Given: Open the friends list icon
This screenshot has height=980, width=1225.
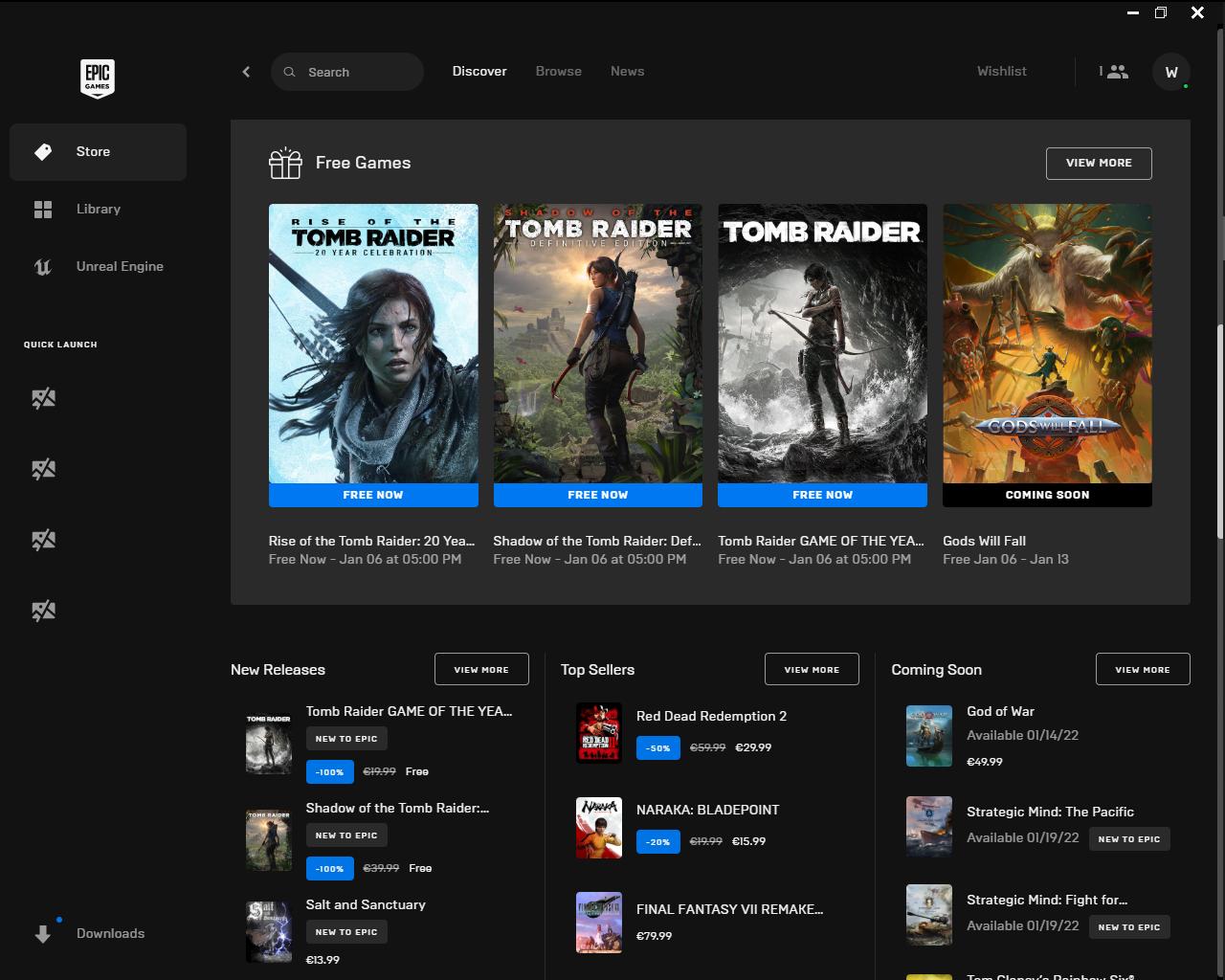Looking at the screenshot, I should [x=1114, y=72].
